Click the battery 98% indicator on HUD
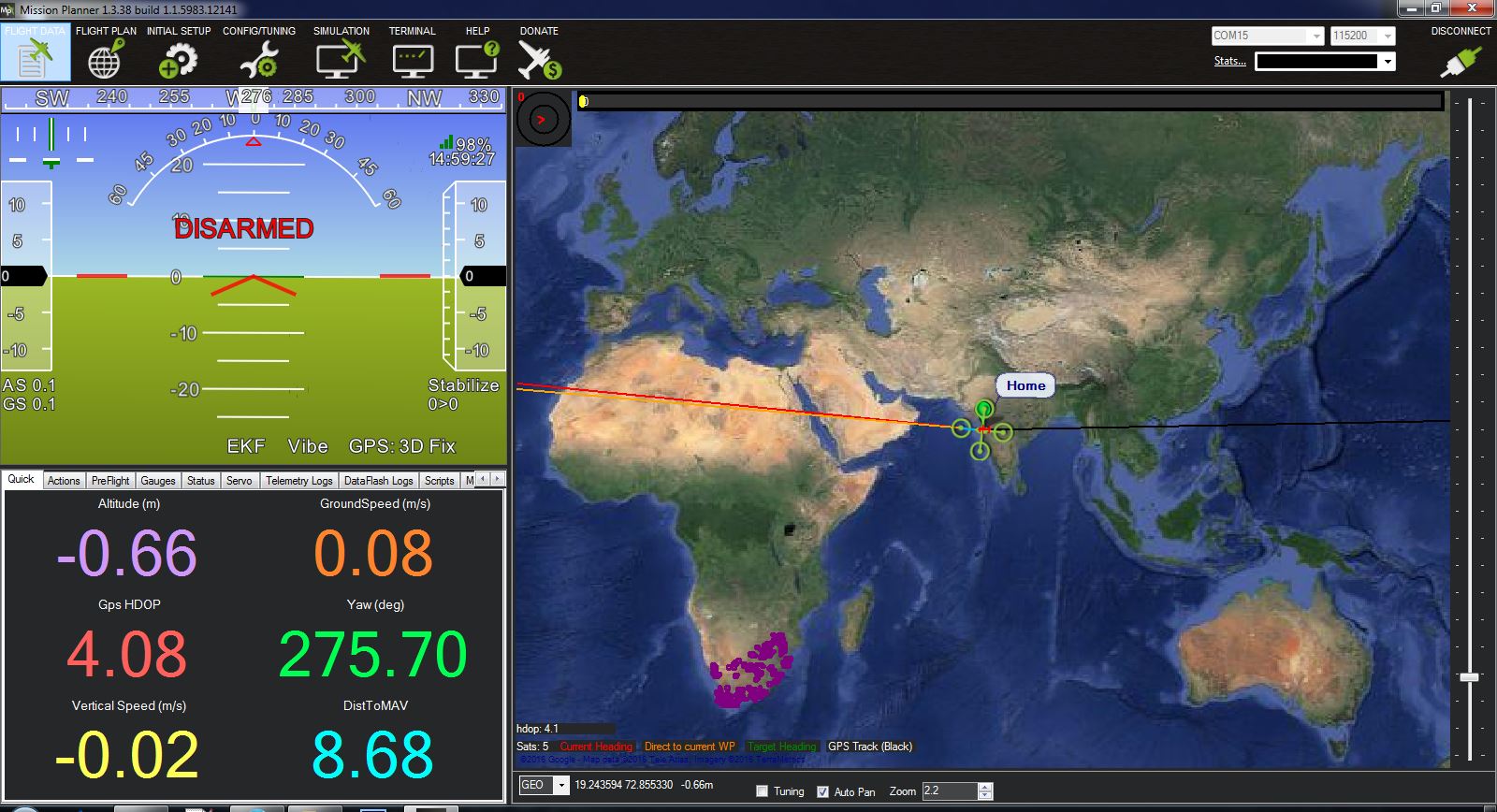Viewport: 1497px width, 812px height. click(466, 143)
